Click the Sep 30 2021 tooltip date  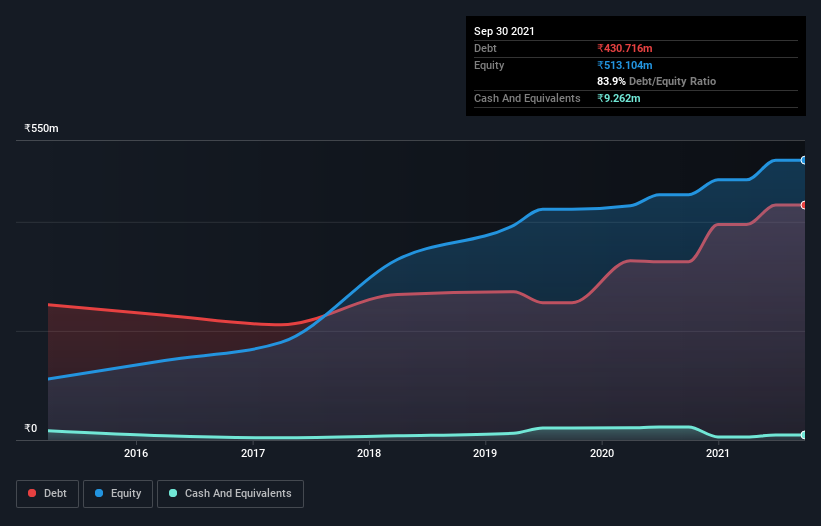pyautogui.click(x=504, y=31)
